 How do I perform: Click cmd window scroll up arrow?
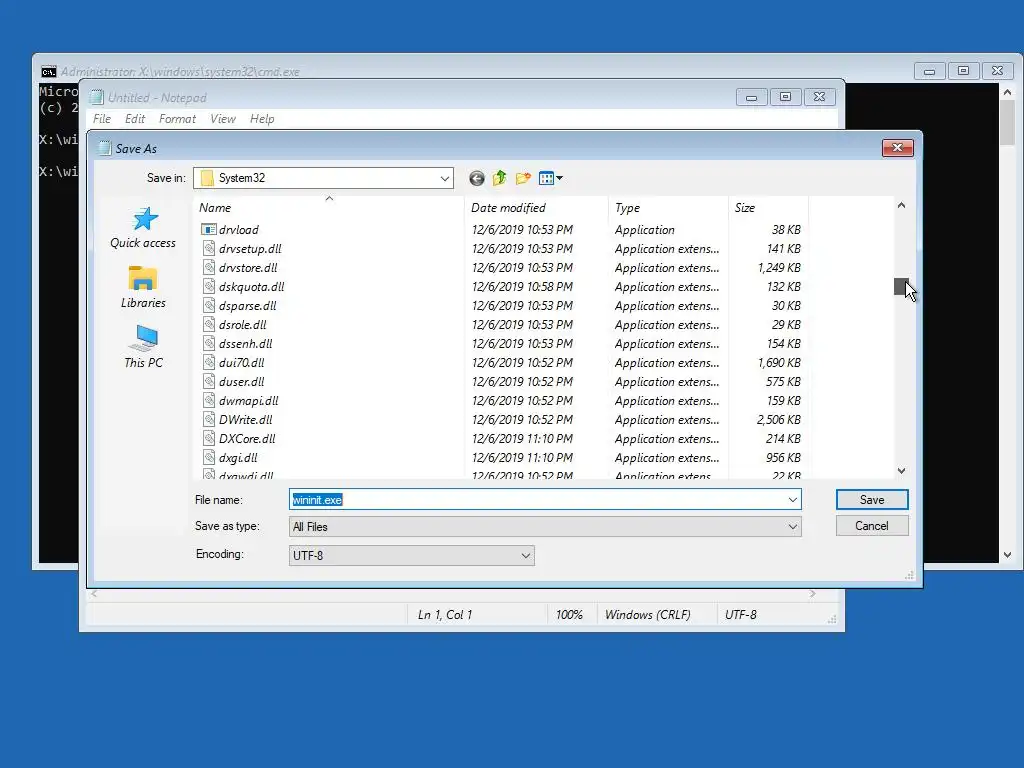tap(1008, 93)
